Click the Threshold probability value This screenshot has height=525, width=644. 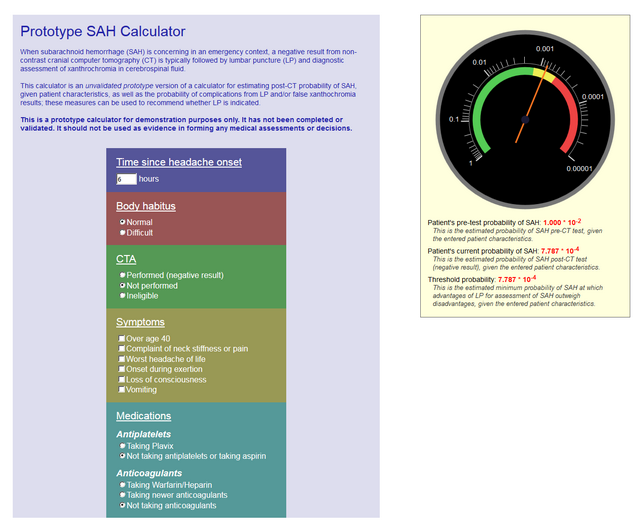[517, 279]
